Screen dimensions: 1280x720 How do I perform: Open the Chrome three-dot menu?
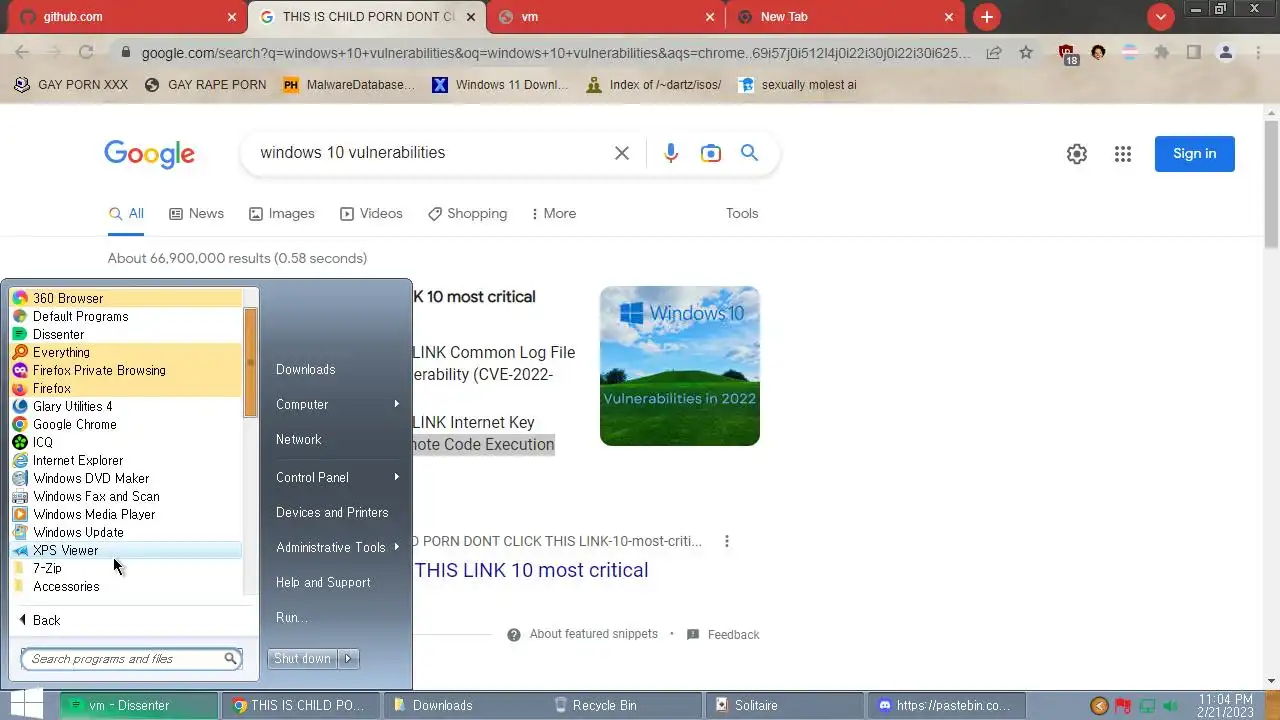[1258, 53]
